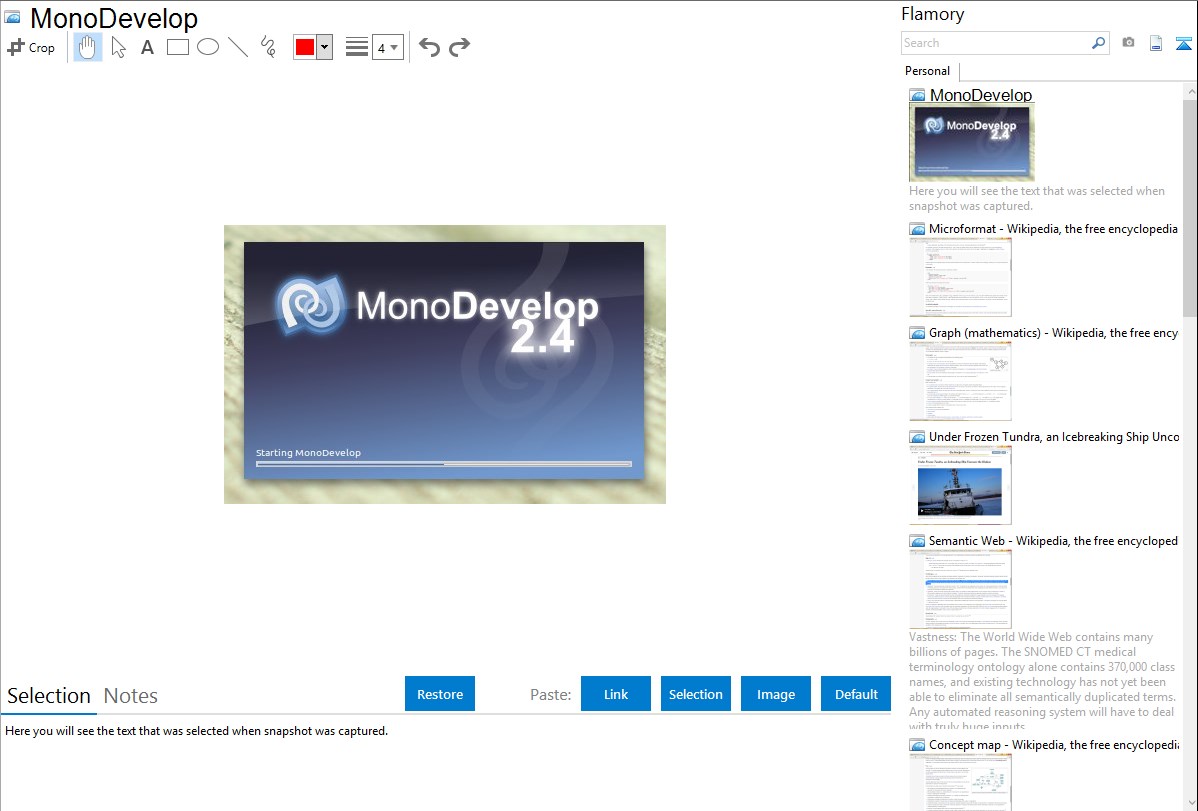
Task: Click the red color swatch
Action: coord(305,47)
